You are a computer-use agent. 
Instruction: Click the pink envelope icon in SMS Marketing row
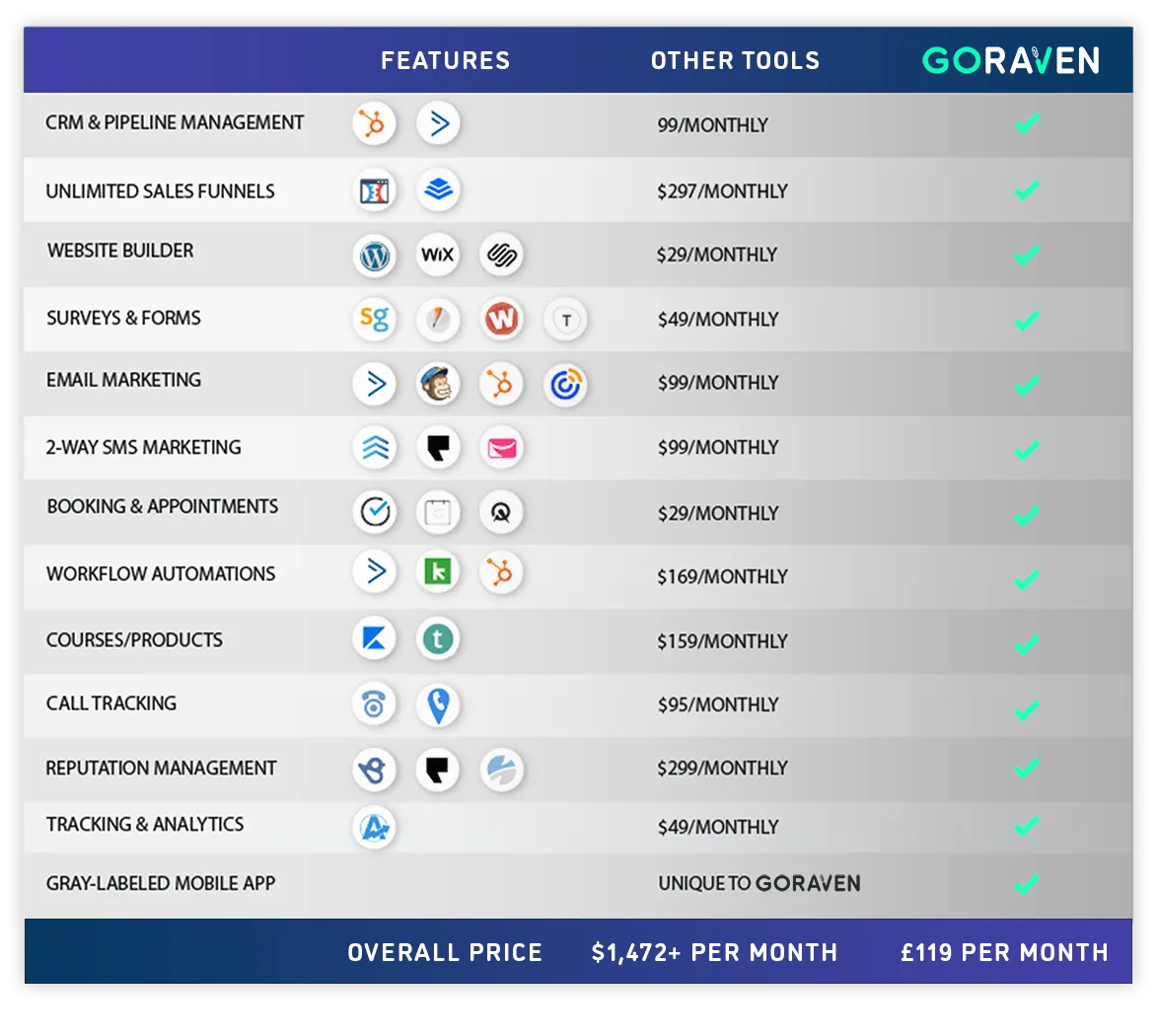502,447
